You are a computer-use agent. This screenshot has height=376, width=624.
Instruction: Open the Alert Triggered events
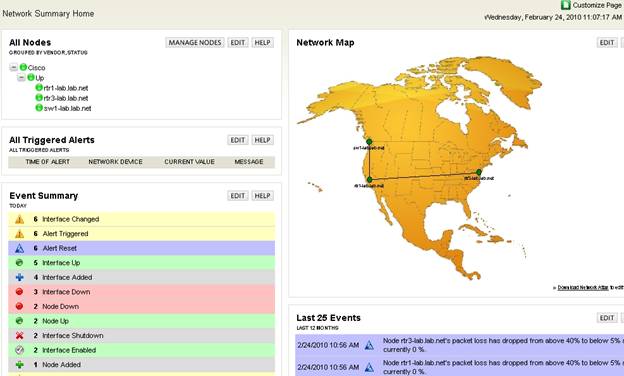(65, 234)
